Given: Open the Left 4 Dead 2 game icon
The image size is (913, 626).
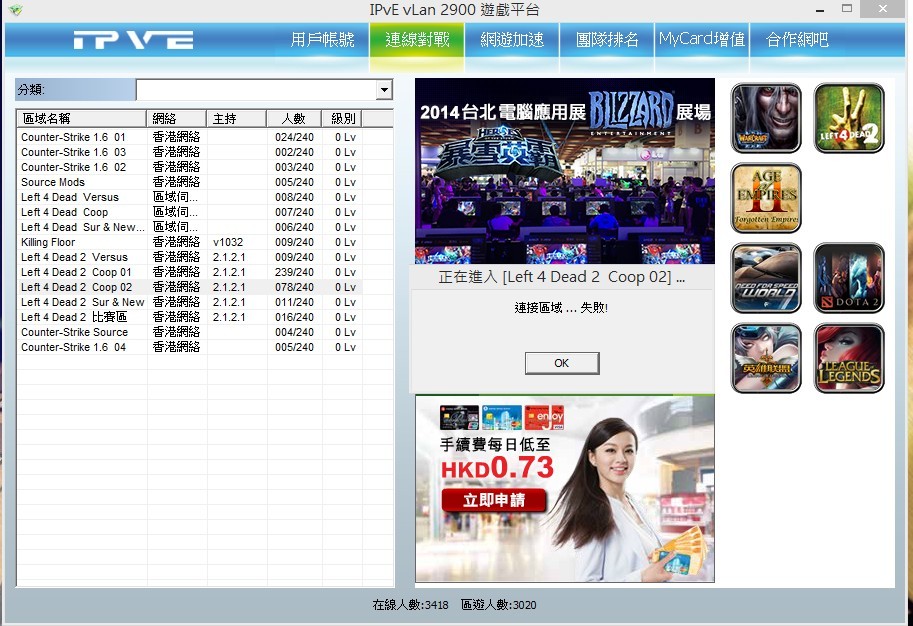Looking at the screenshot, I should 849,118.
